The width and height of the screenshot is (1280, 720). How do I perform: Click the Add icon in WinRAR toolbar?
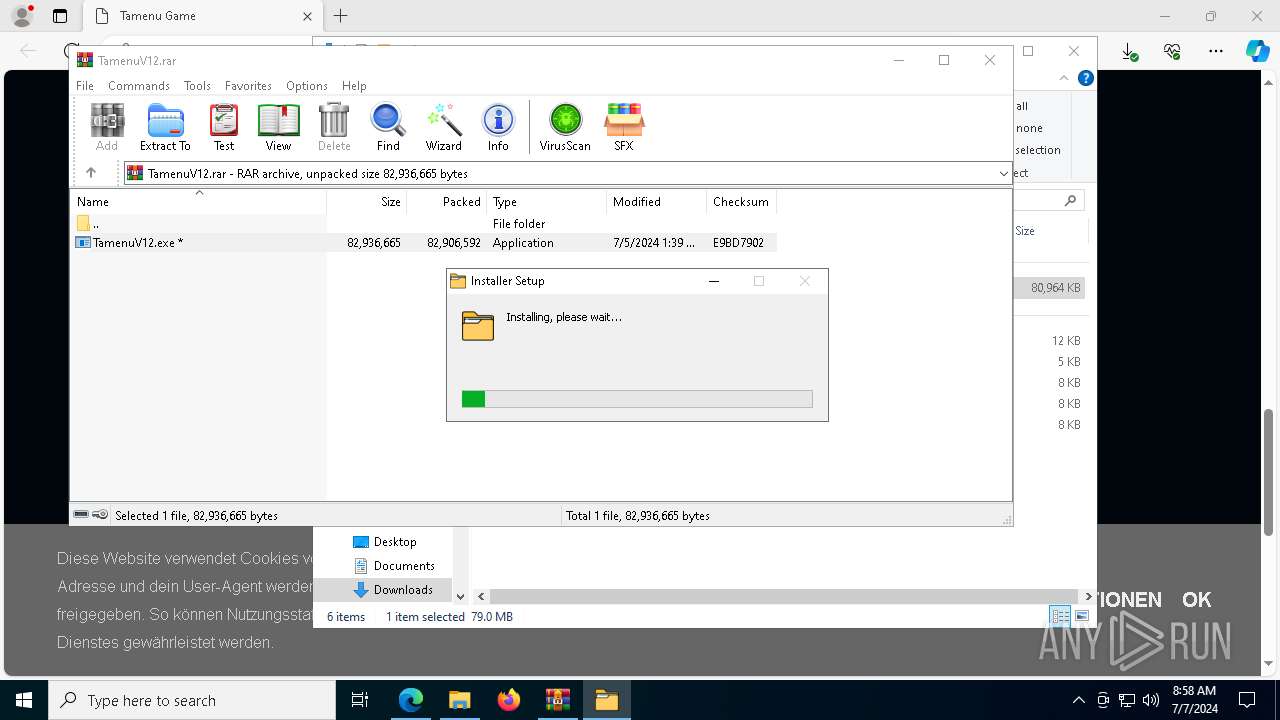pyautogui.click(x=107, y=127)
